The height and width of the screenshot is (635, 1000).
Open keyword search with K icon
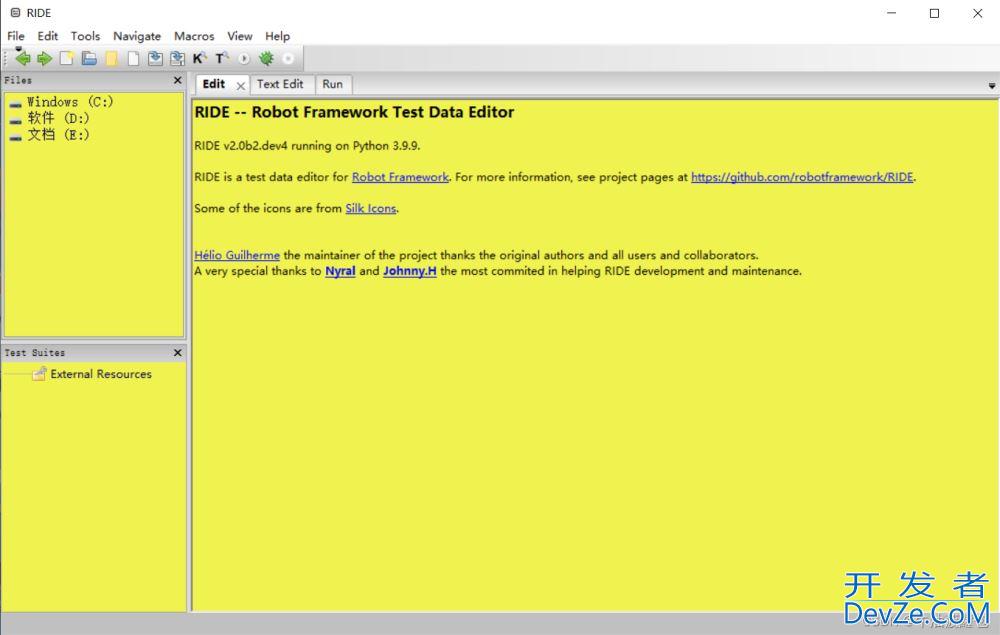coord(199,59)
